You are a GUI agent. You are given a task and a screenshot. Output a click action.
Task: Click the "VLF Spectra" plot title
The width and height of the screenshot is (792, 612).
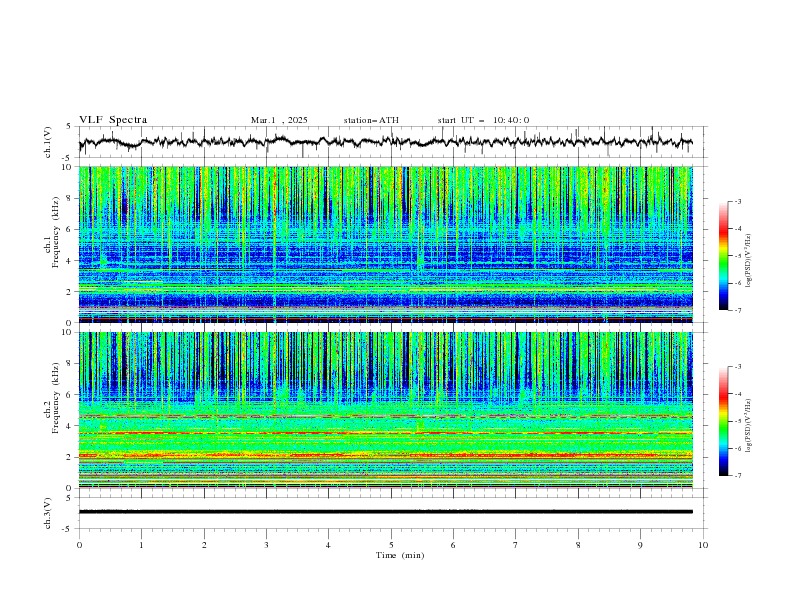(113, 120)
